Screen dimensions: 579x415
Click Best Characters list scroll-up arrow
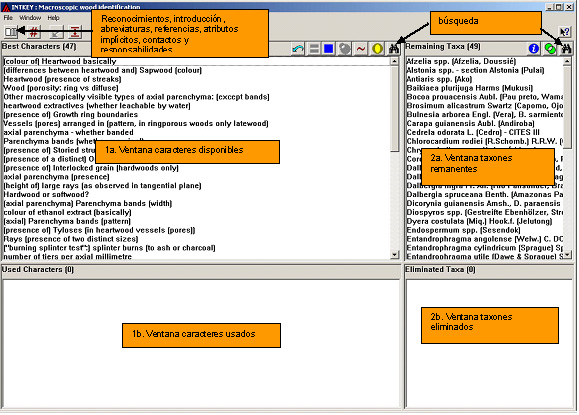394,62
